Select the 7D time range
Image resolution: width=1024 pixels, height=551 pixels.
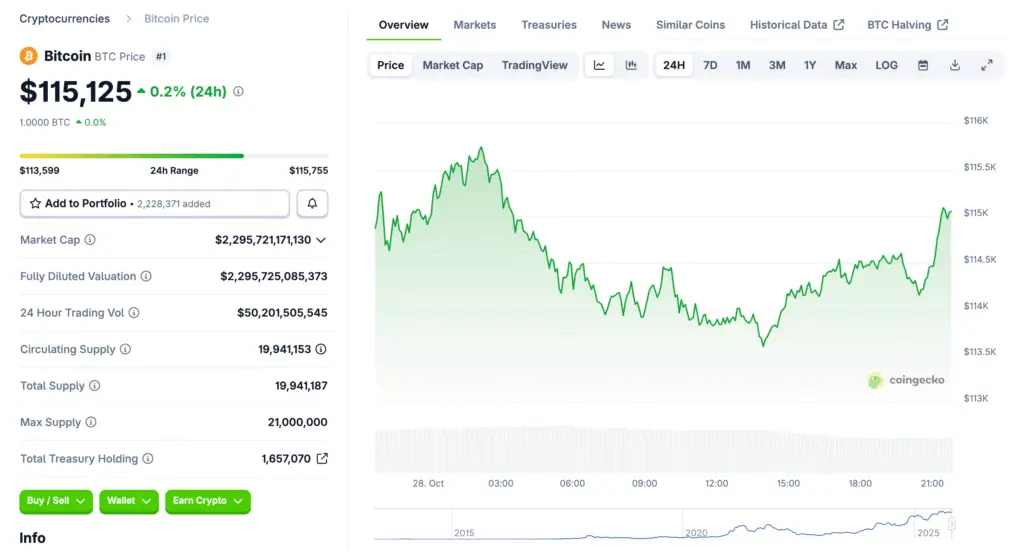click(x=710, y=65)
